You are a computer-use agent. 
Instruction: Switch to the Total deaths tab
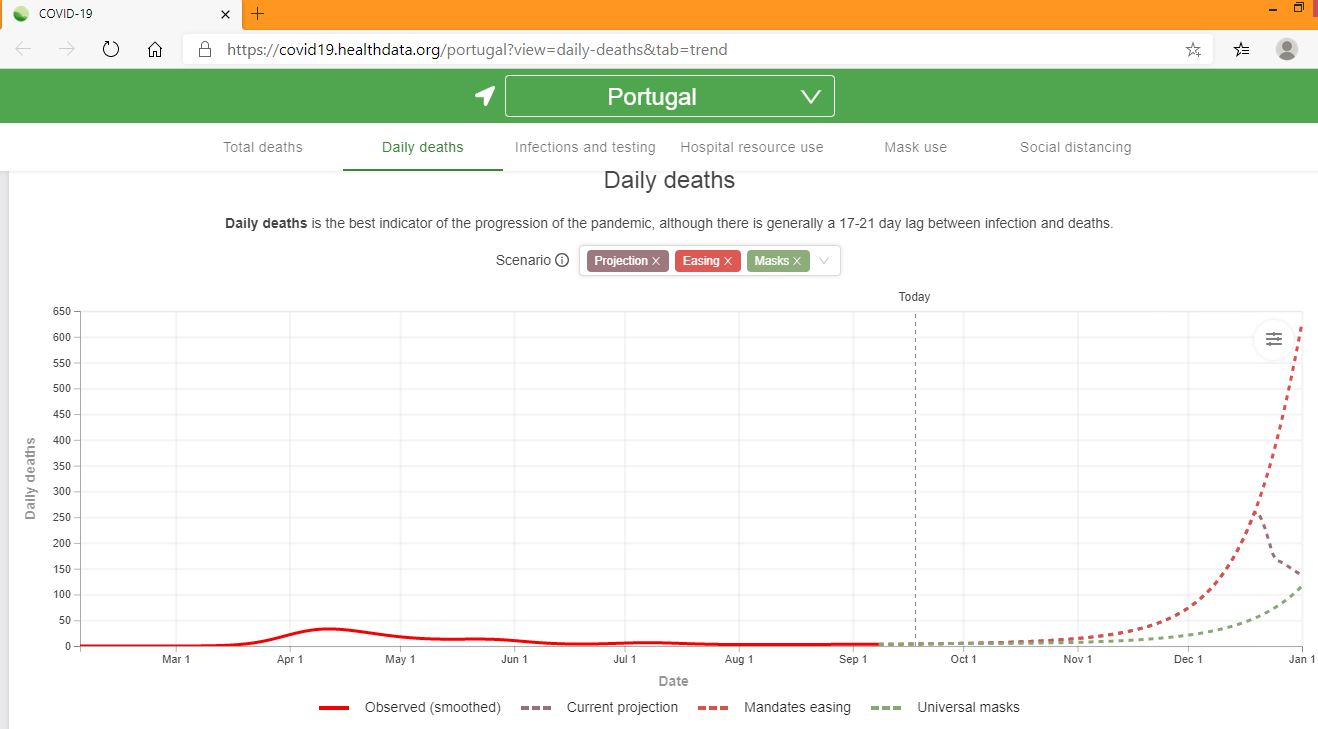[263, 147]
